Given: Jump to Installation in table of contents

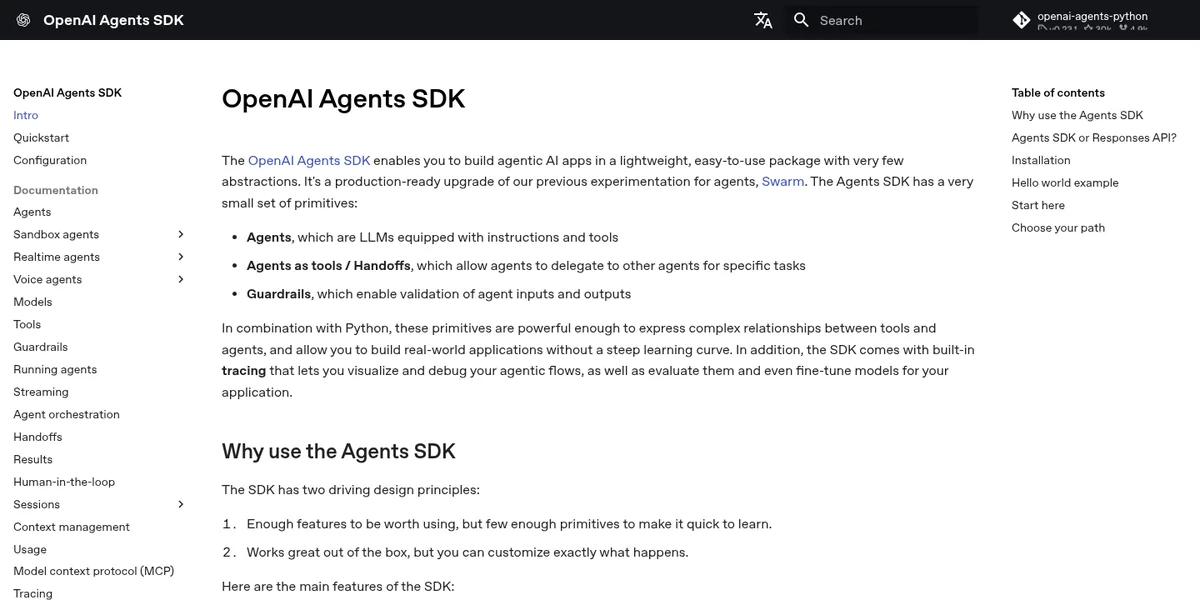Looking at the screenshot, I should click(1041, 160).
